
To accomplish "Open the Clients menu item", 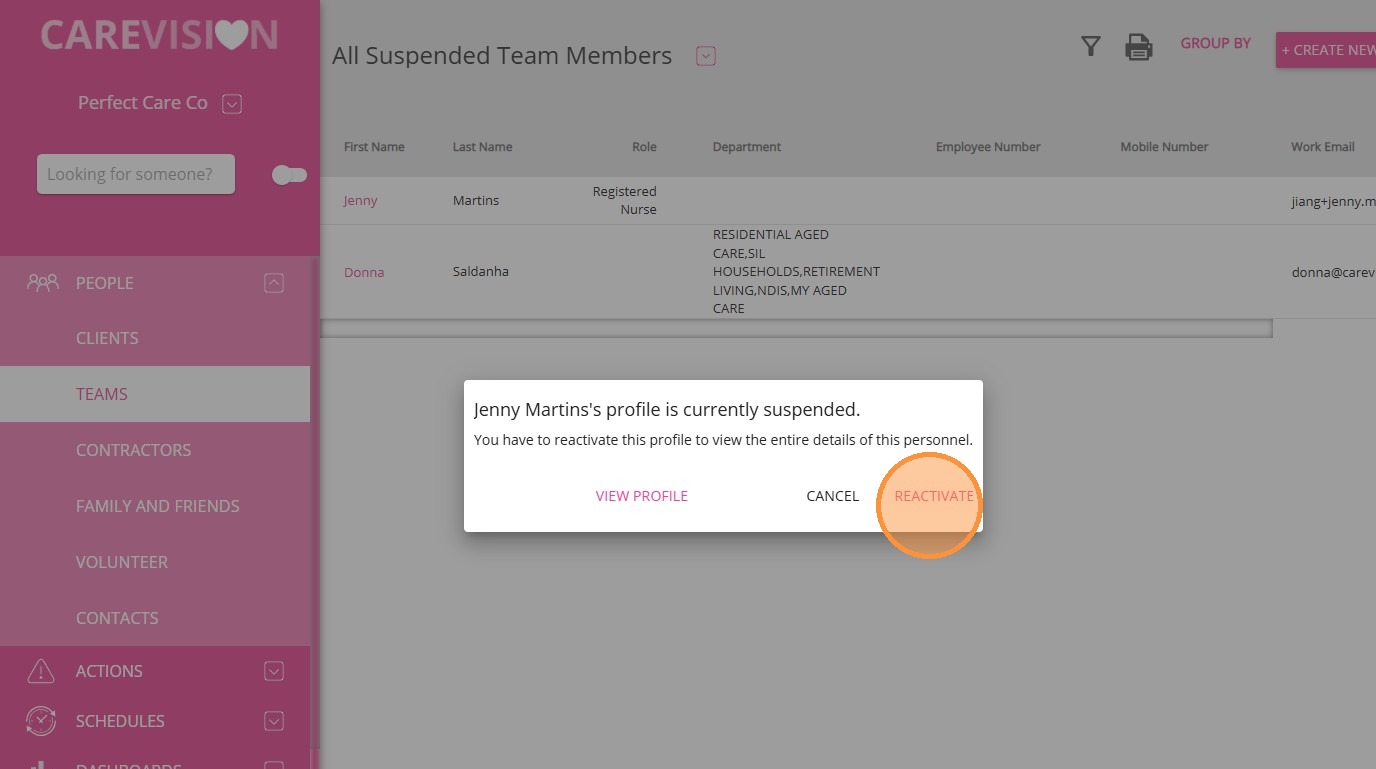I will coord(107,338).
